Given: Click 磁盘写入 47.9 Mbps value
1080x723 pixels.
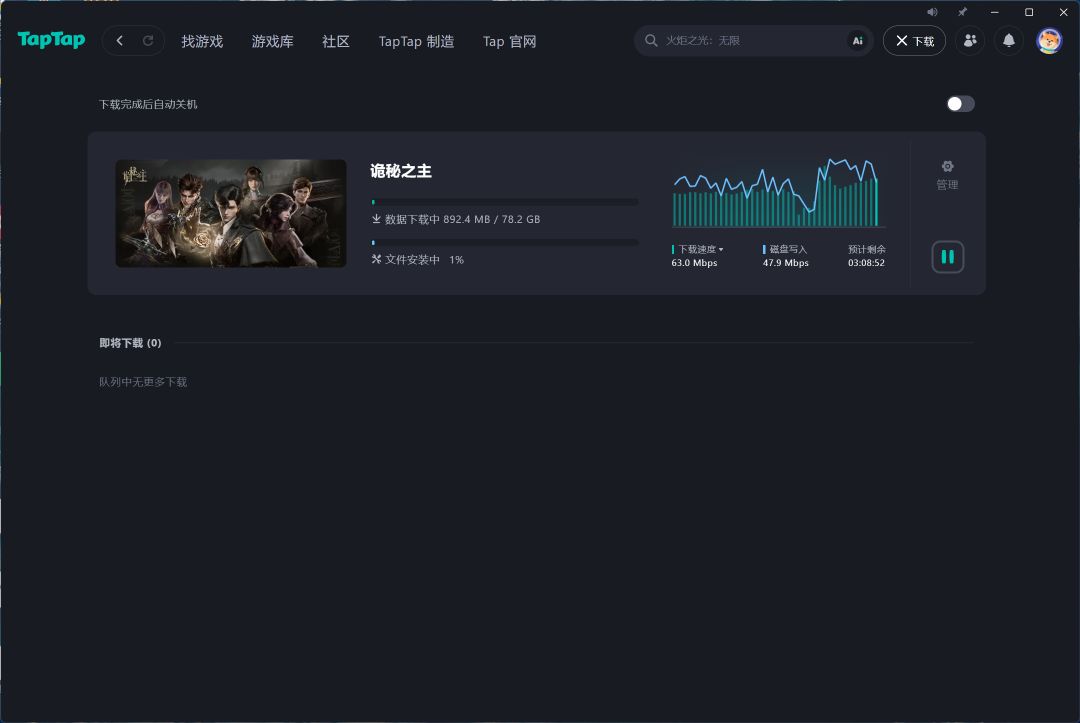Looking at the screenshot, I should (x=785, y=263).
